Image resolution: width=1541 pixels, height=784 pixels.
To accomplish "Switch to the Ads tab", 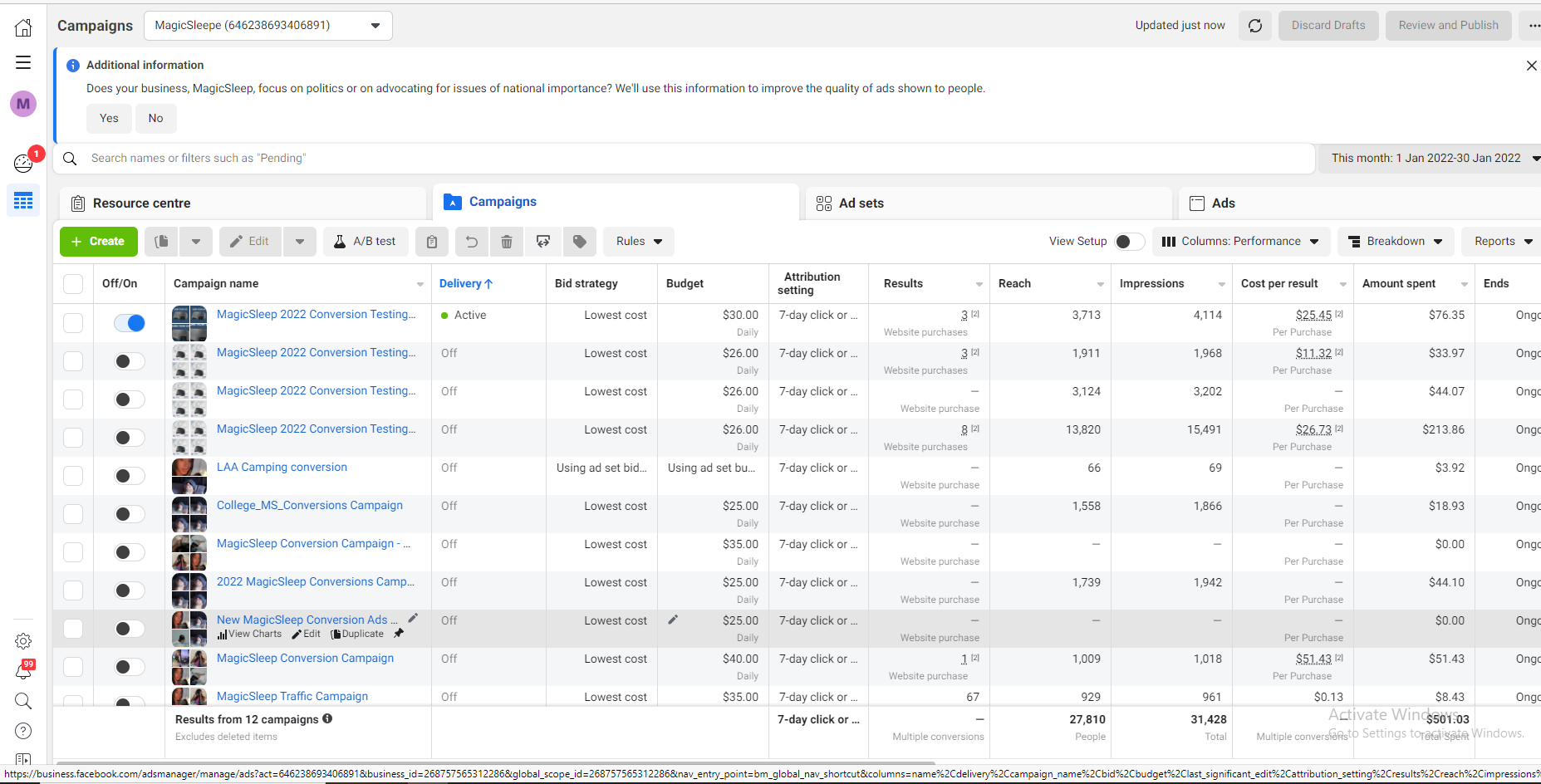I will [x=1222, y=203].
